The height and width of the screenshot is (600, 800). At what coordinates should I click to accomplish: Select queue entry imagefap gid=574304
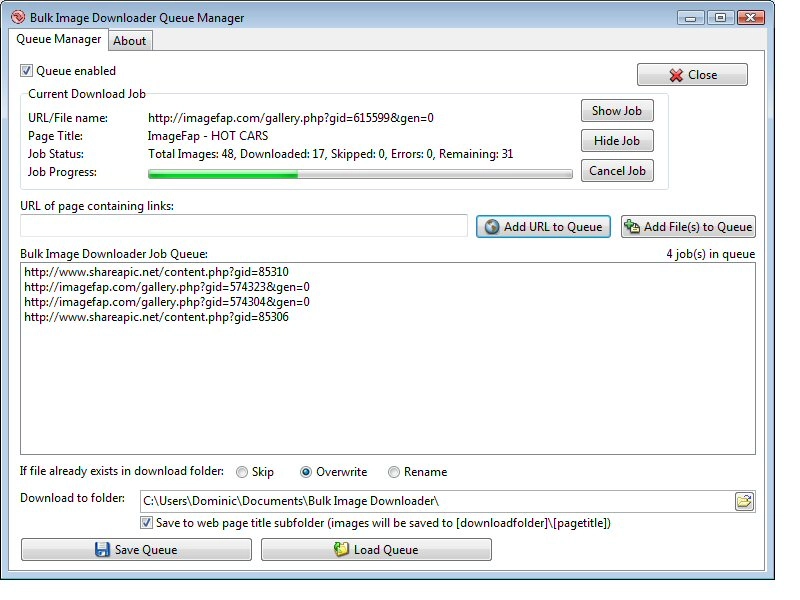(x=167, y=302)
